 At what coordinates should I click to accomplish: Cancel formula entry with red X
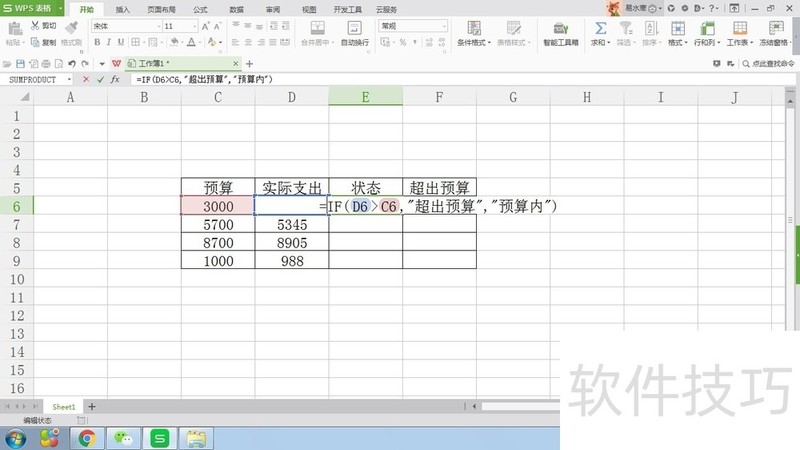coord(86,80)
